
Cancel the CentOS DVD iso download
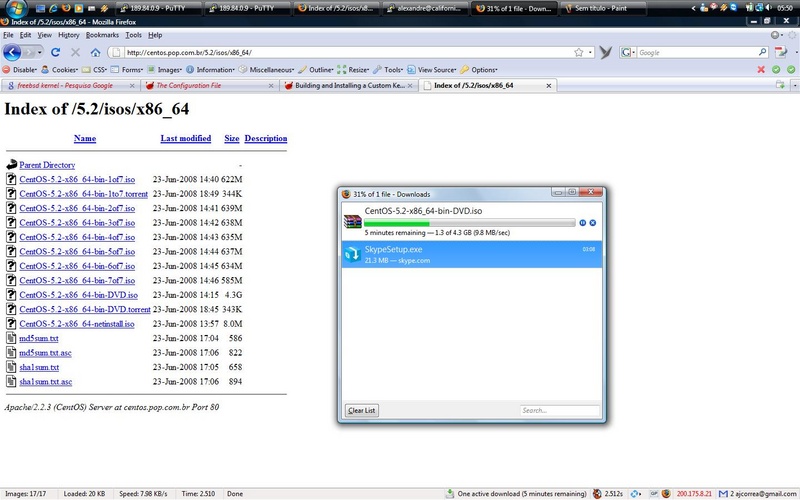[593, 223]
